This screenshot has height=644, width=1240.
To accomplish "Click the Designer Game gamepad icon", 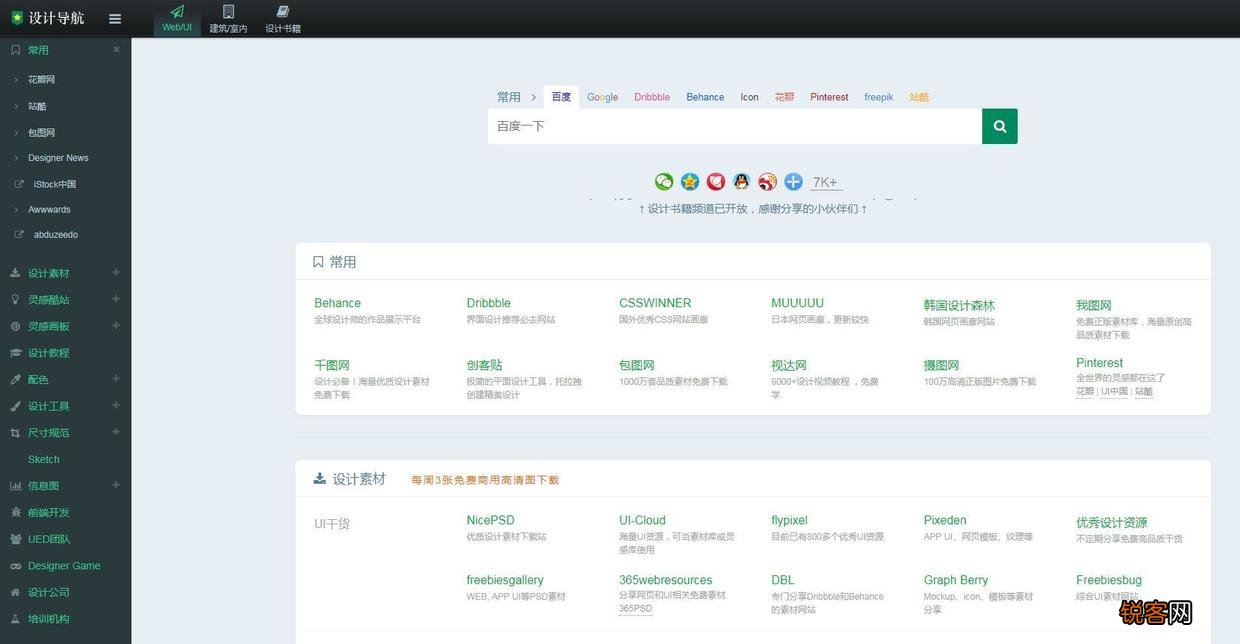I will pos(15,566).
